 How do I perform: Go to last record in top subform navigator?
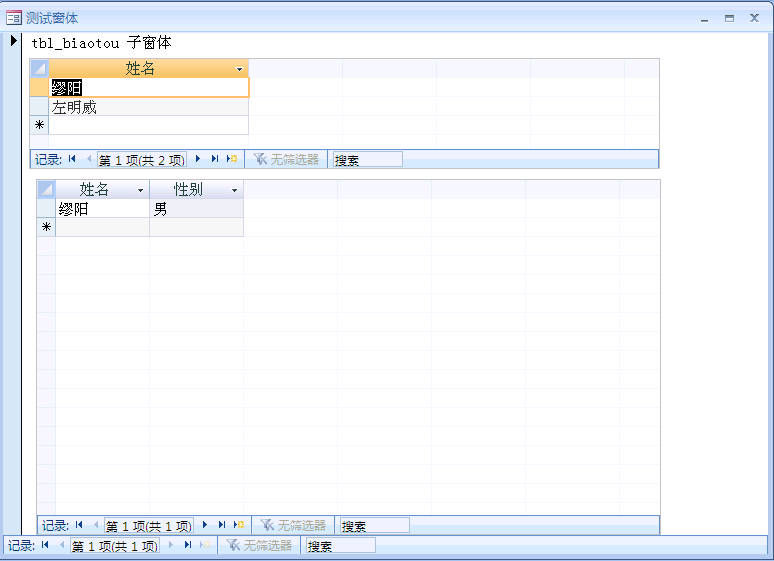point(215,159)
